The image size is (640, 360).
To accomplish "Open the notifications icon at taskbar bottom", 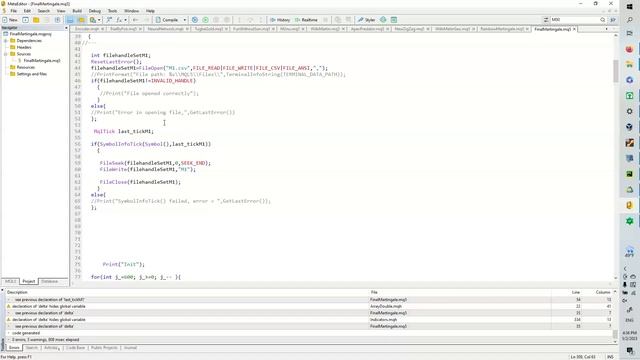I will coord(630,351).
